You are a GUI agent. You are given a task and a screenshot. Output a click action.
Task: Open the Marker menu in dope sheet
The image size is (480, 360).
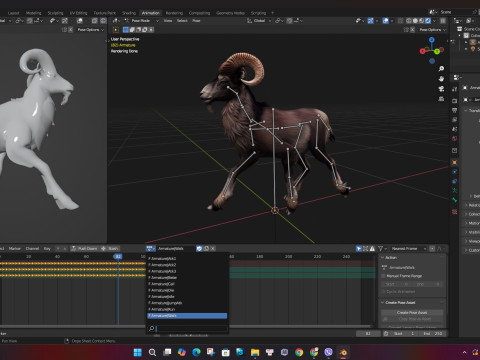click(x=14, y=249)
